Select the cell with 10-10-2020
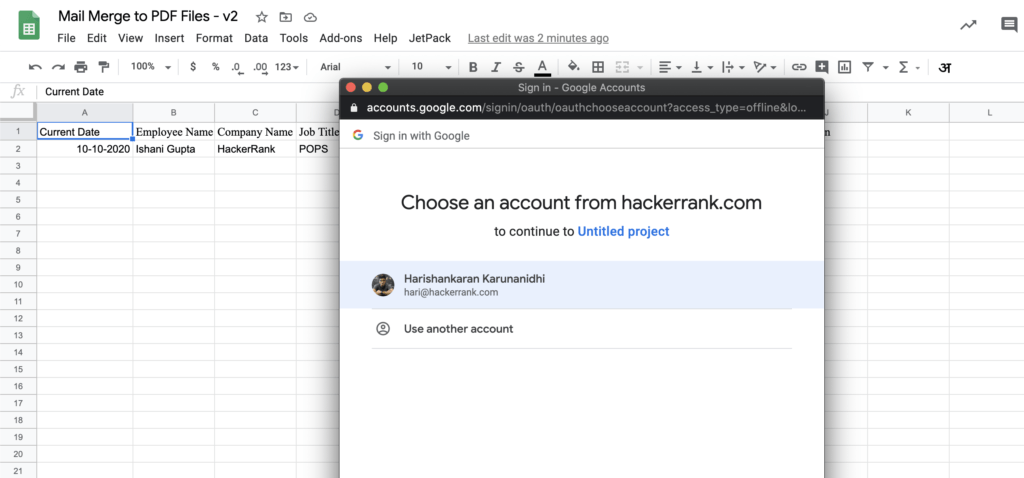The image size is (1024, 478). 85,149
